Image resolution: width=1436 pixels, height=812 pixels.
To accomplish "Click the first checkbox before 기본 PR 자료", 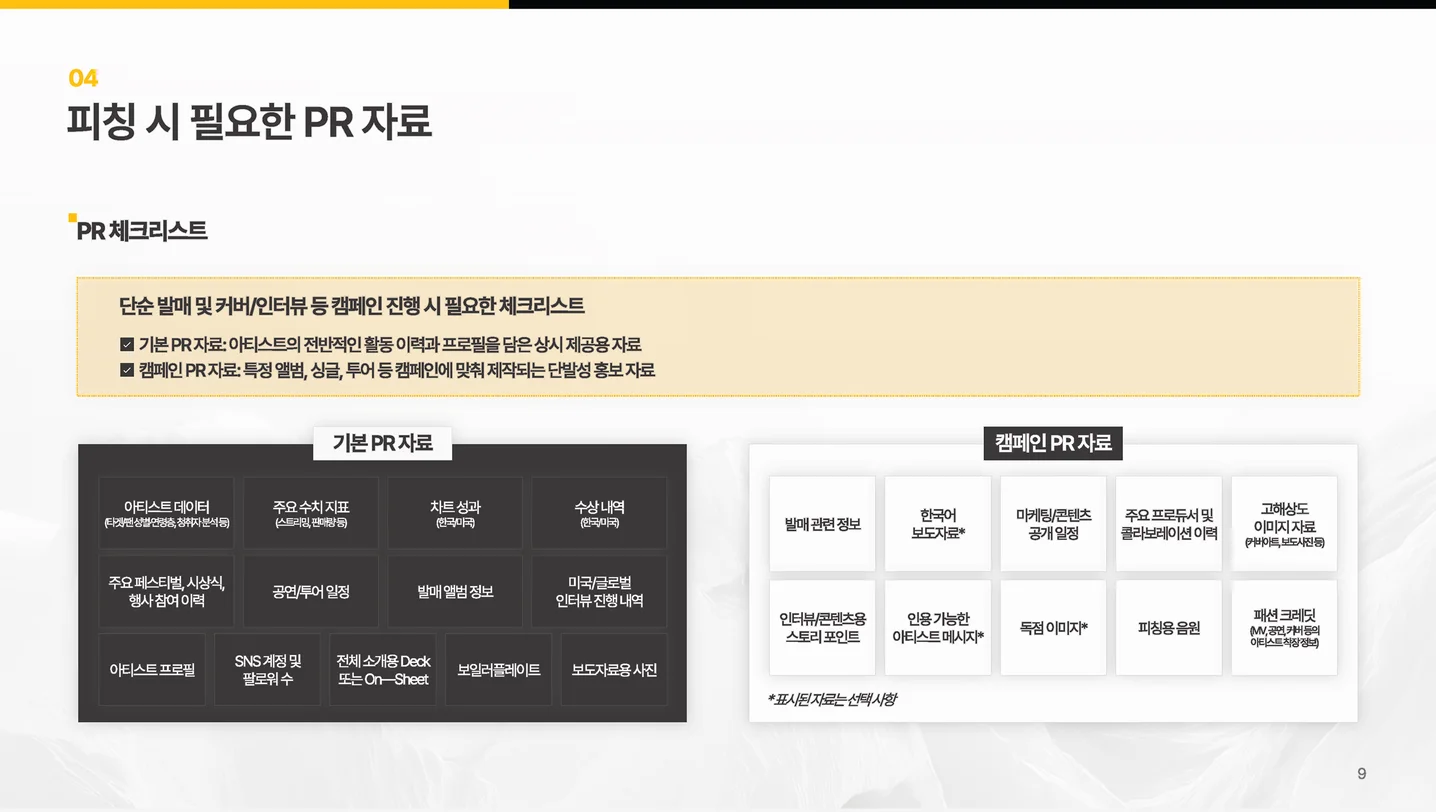I will 127,345.
